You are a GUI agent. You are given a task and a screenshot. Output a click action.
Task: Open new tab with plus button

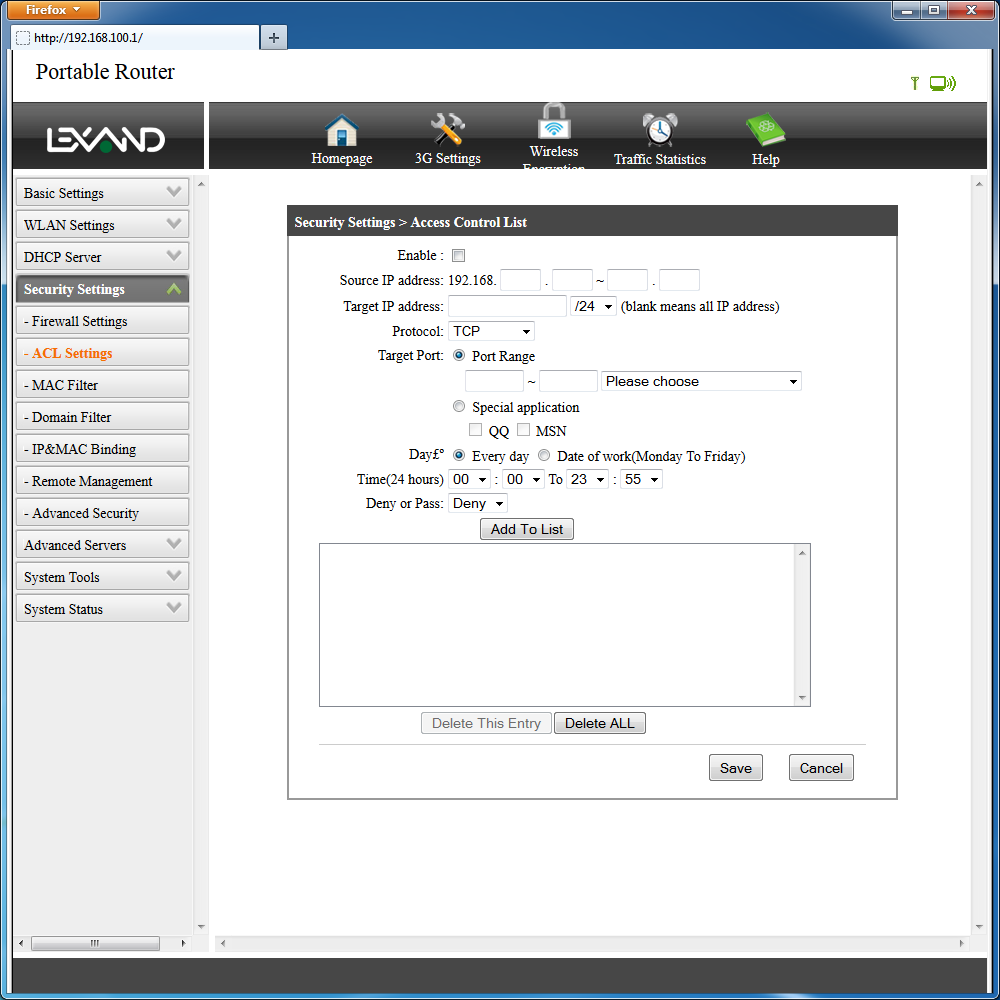pos(274,38)
